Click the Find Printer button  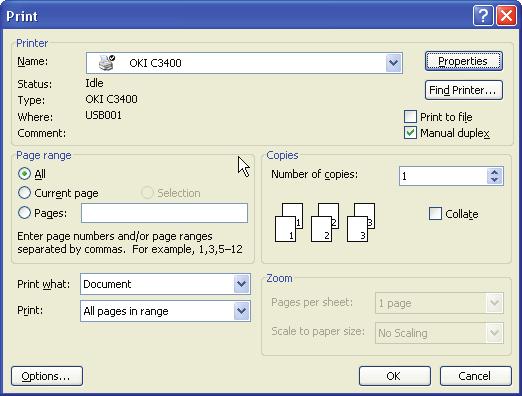464,90
